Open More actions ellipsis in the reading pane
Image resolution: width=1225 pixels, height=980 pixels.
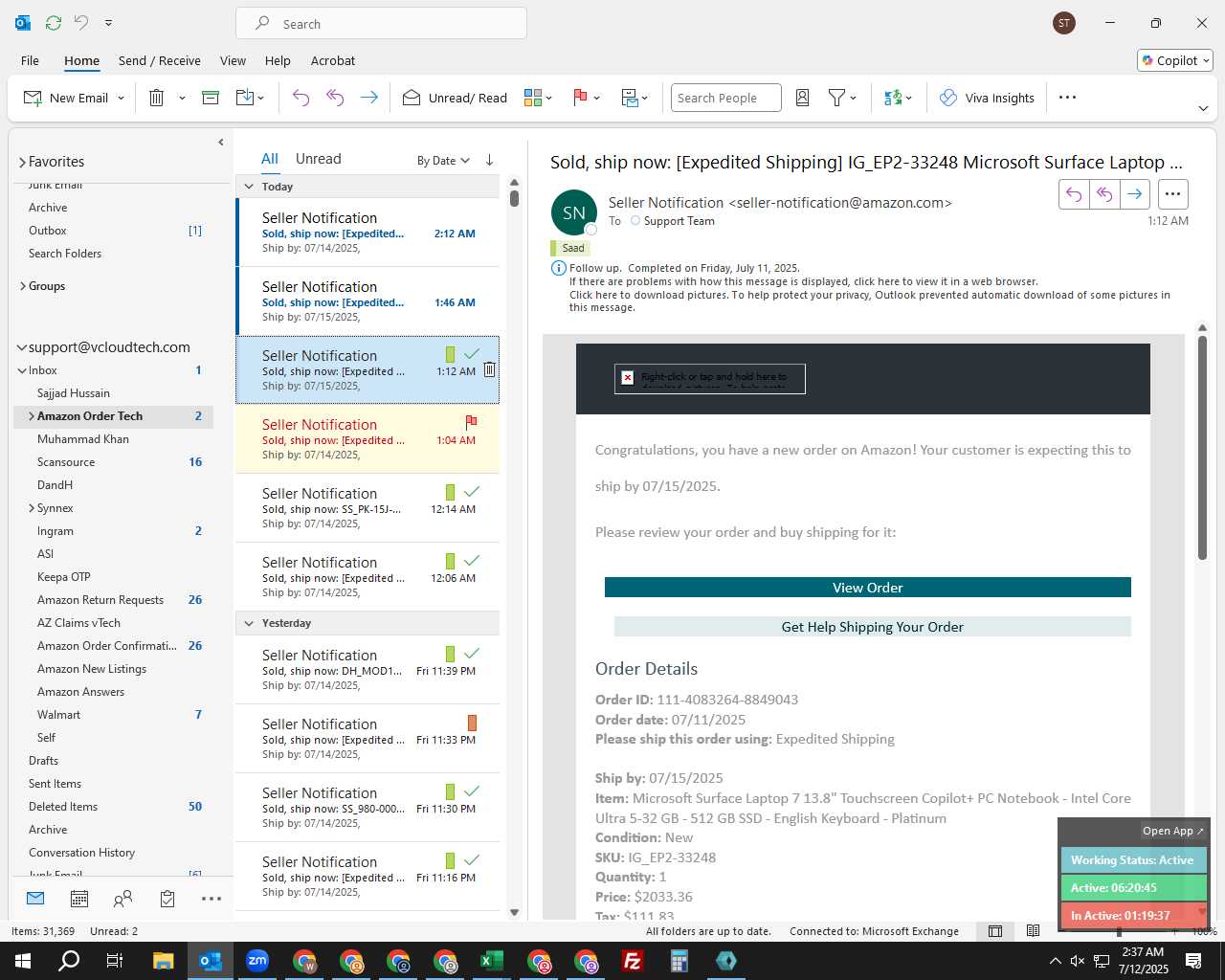coord(1172,194)
